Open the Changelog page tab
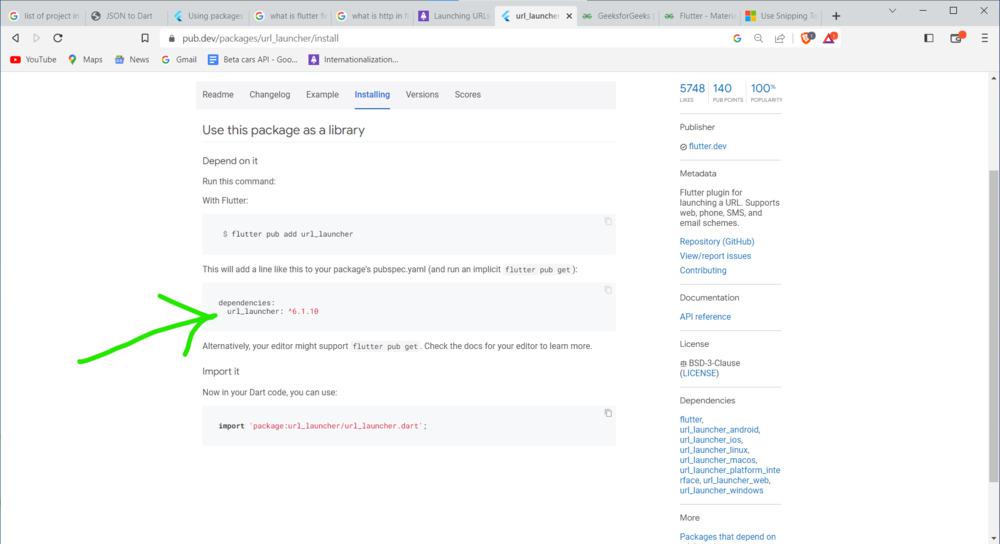 point(269,94)
